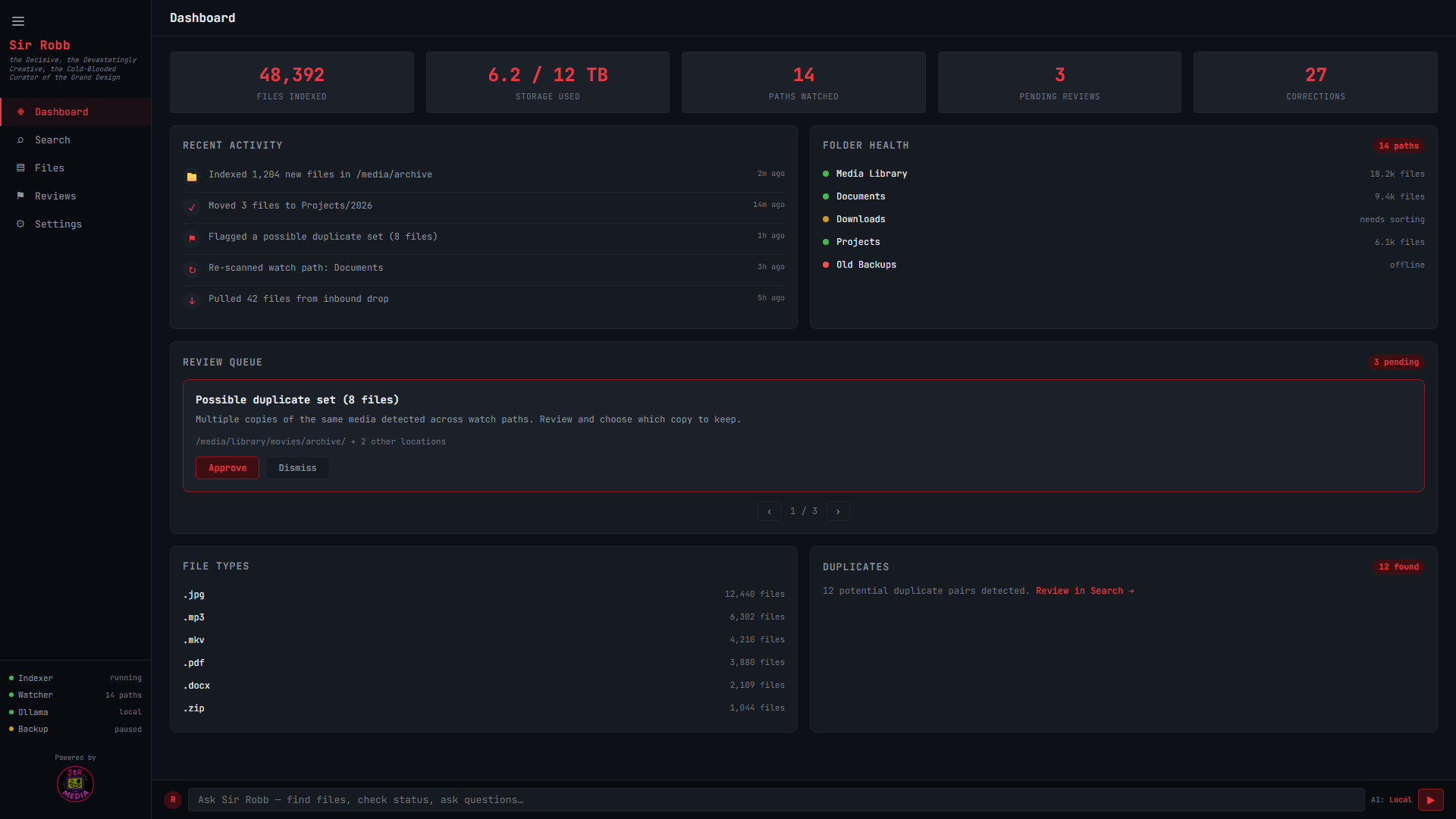Click the red flag icon for duplicate set
1456x819 pixels.
tap(192, 238)
